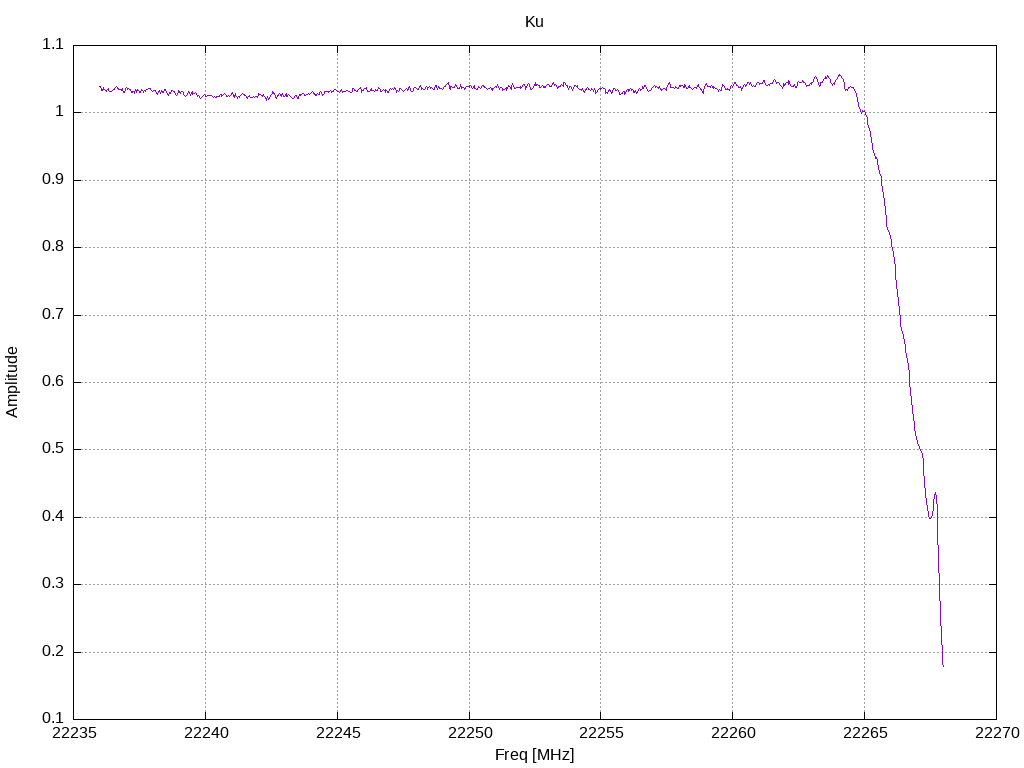Click the y-axis tick label 0.5
1024x768 pixels.
tap(53, 449)
